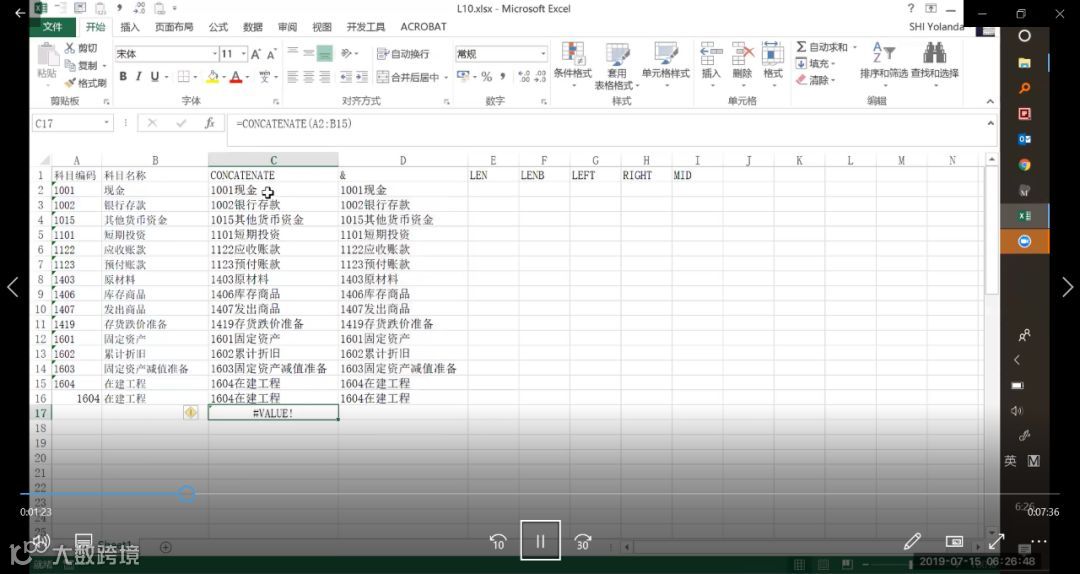
Task: Apply percent style number format
Action: click(x=486, y=76)
